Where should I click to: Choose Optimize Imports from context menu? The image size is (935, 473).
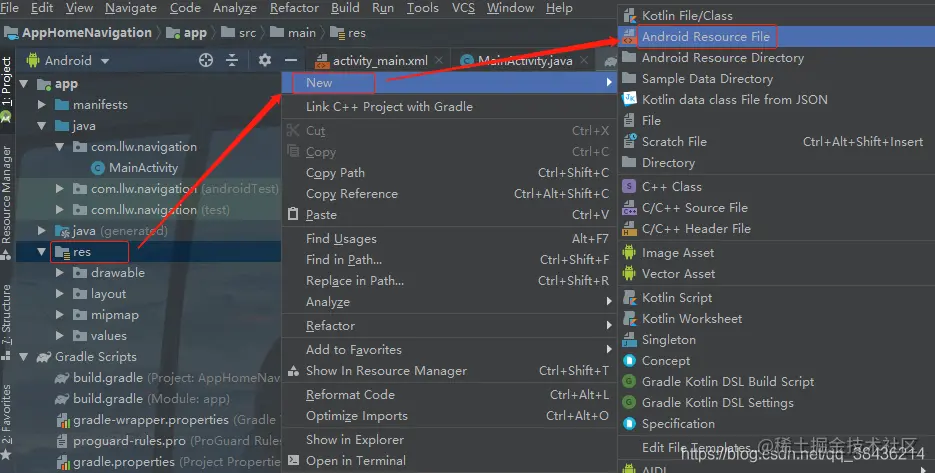[449, 416]
